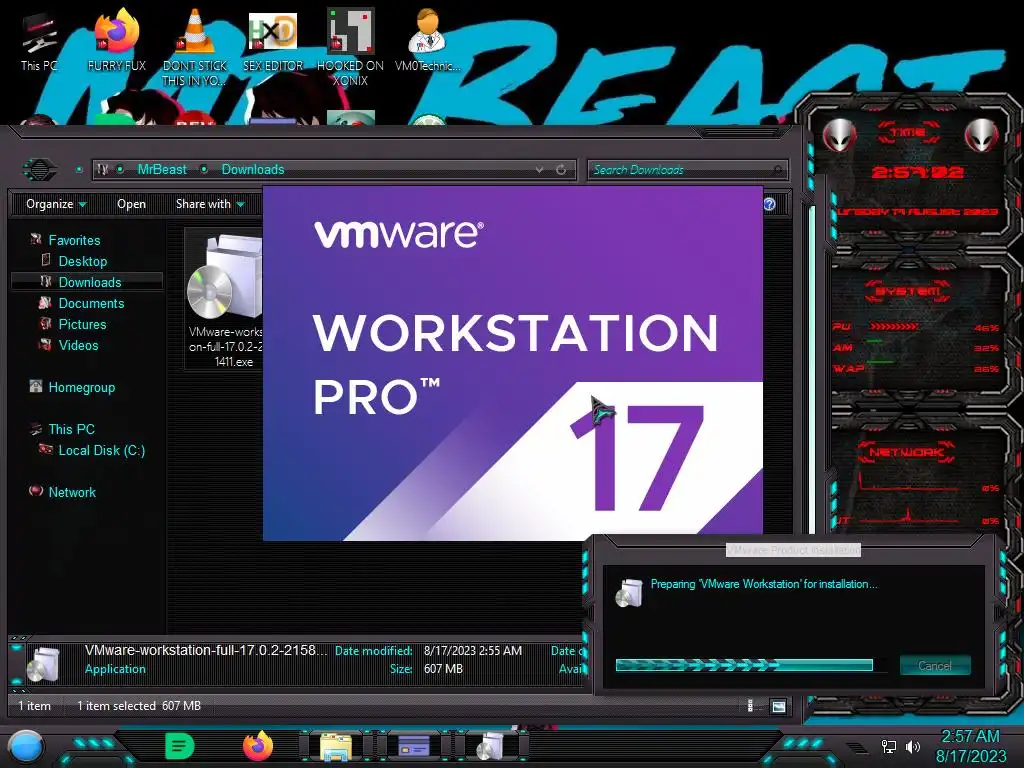Open the address bar history dropdown
1024x768 pixels.
(x=539, y=170)
